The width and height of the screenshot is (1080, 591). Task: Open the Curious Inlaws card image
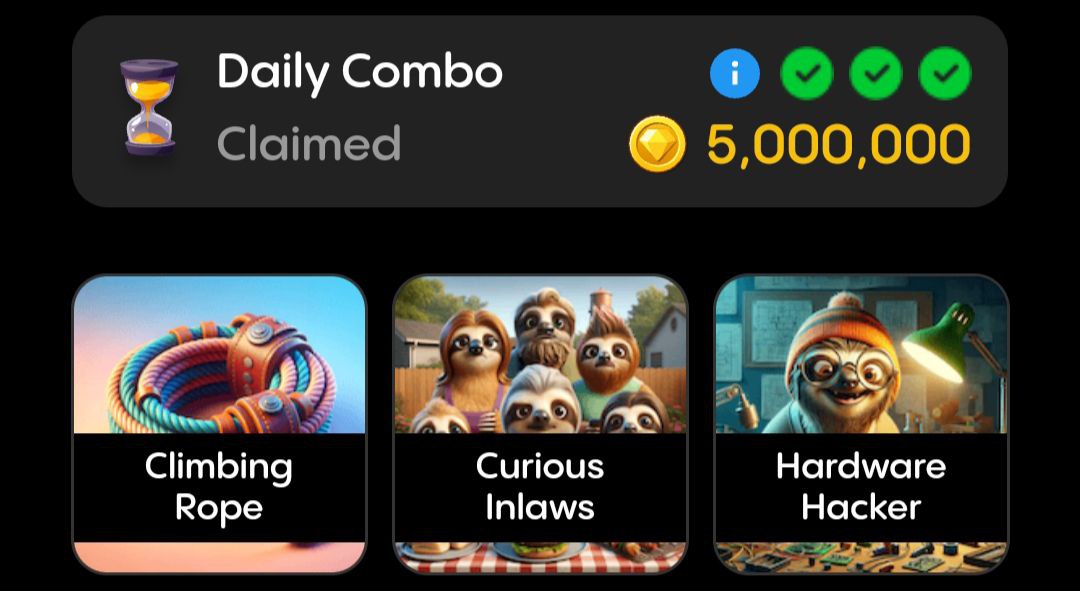coord(540,355)
